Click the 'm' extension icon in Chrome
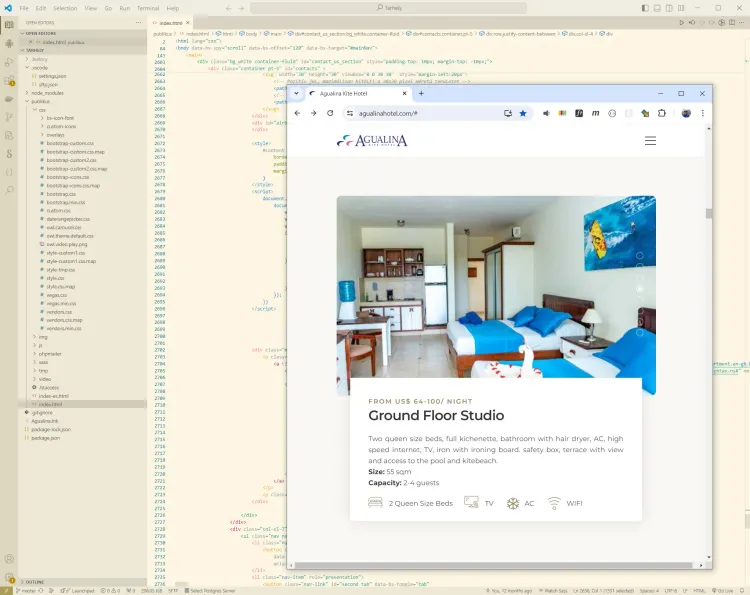750x595 pixels. (596, 113)
